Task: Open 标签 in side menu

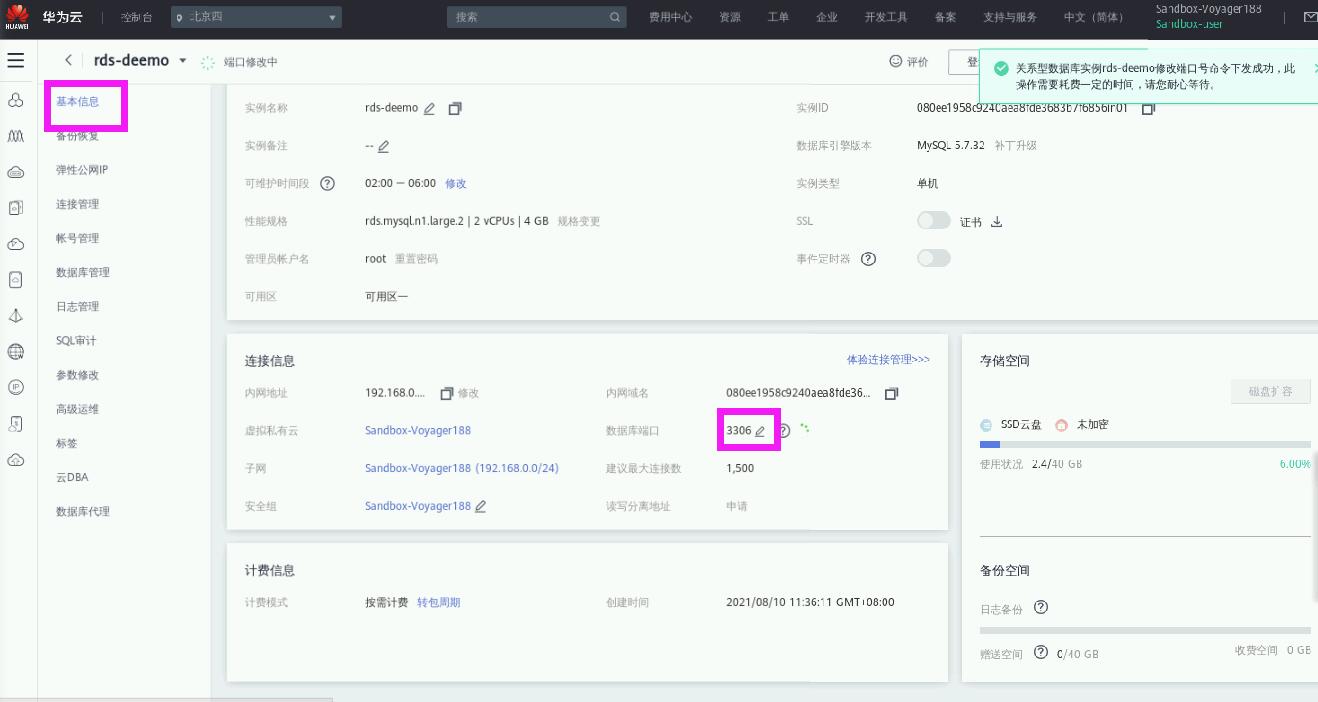Action: (x=67, y=443)
